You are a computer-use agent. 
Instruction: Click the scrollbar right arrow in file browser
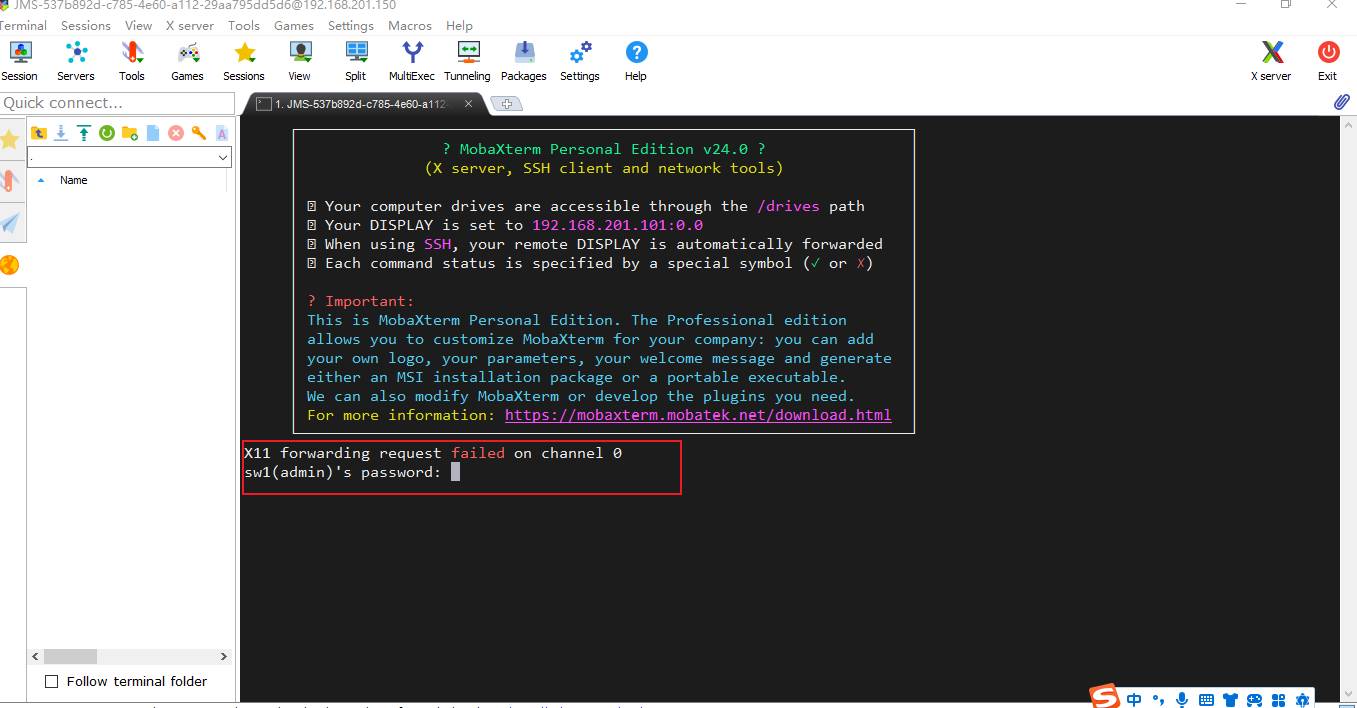[x=224, y=657]
